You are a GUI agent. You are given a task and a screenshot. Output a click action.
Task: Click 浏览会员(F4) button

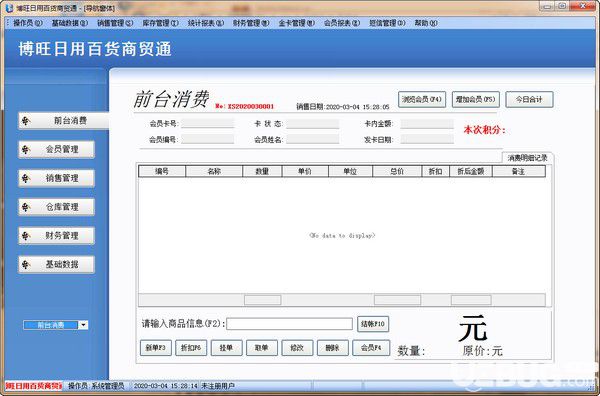(422, 99)
